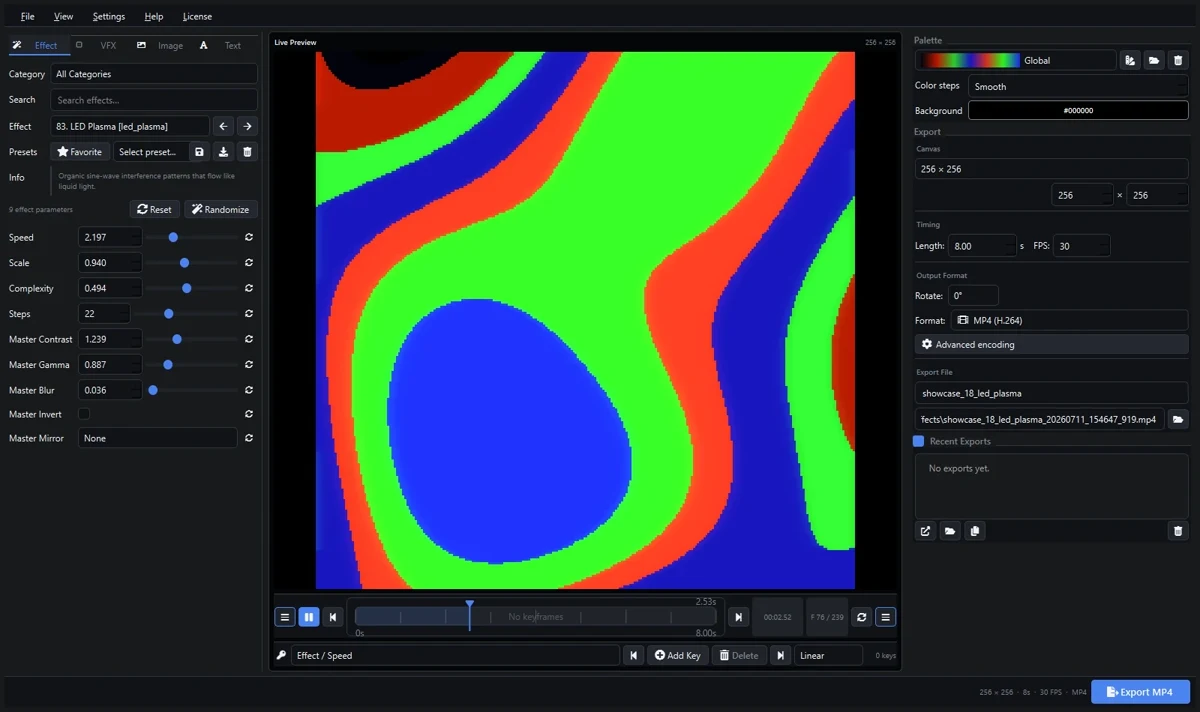
Task: Open the Background color swatch
Action: [x=1078, y=110]
